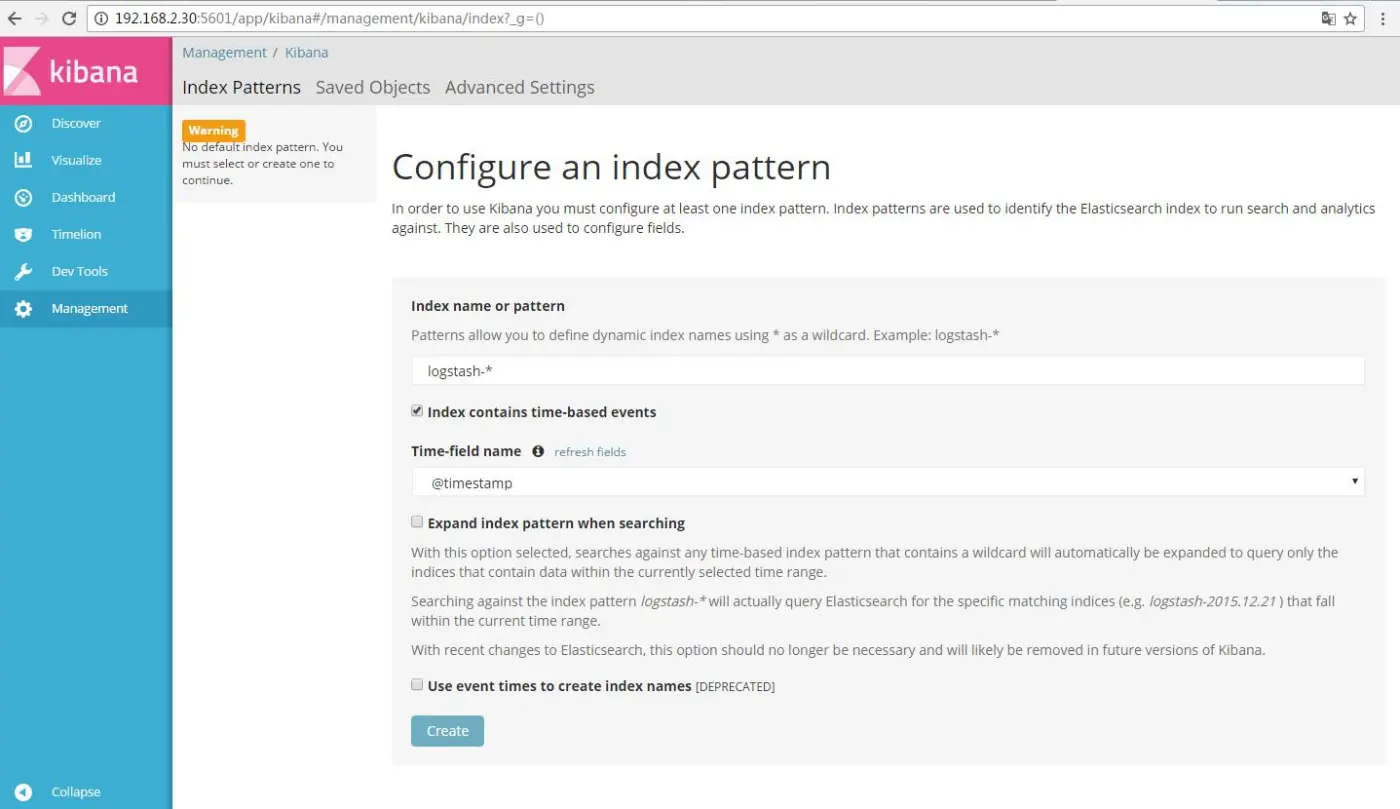Click the Index name or pattern label
This screenshot has width=1400, height=809.
coord(488,306)
